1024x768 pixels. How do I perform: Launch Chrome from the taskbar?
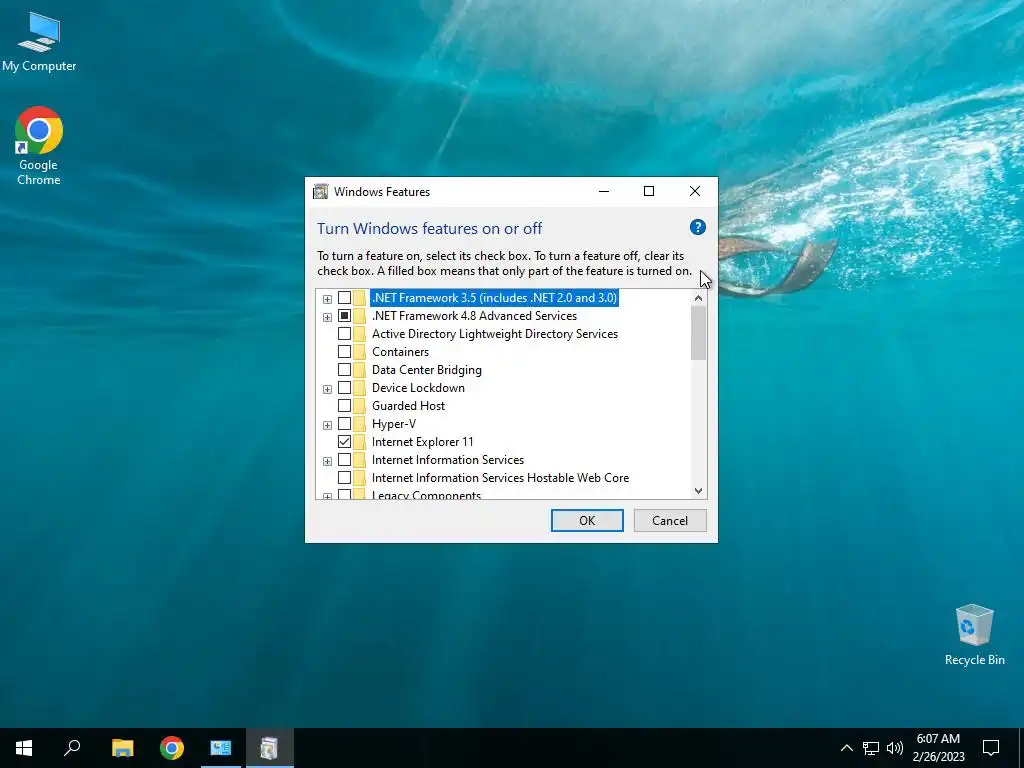coord(172,748)
